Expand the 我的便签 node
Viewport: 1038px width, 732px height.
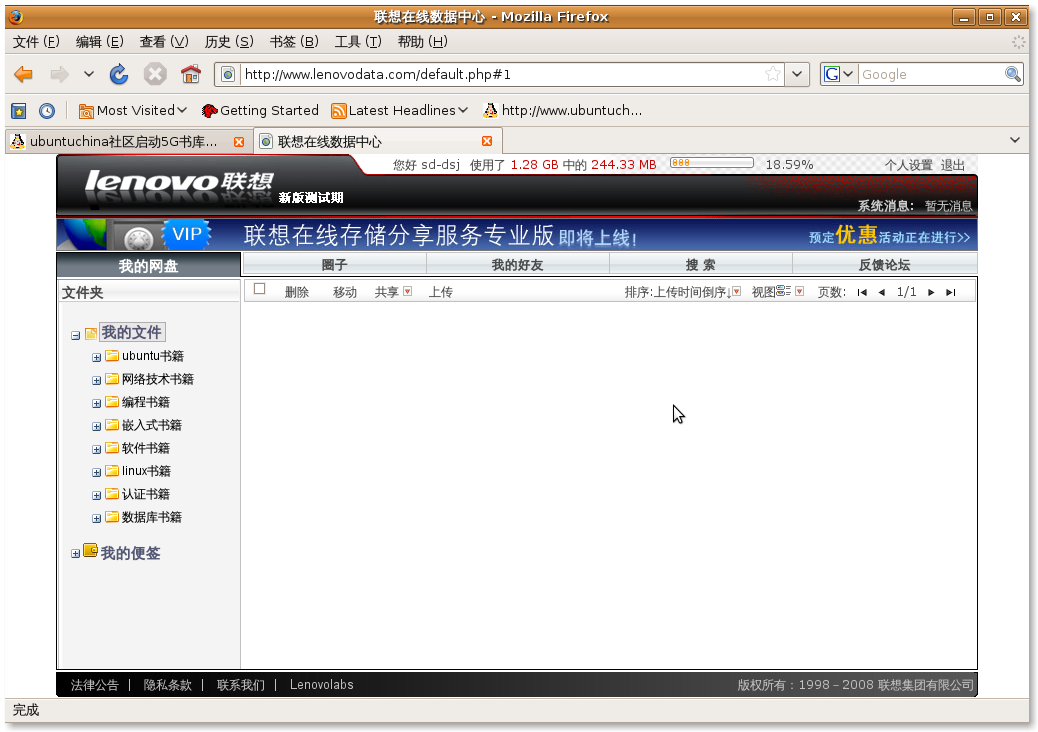tap(75, 553)
